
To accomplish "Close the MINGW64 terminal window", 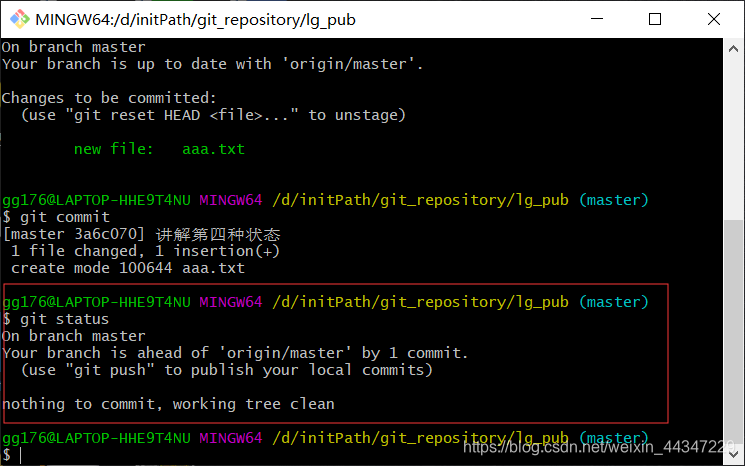I will coord(714,19).
